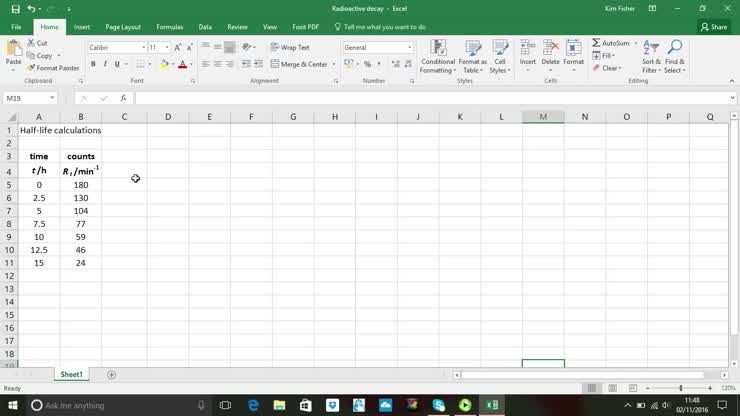This screenshot has height=416, width=740.
Task: Toggle Wrap Text for the cell
Action: (290, 47)
